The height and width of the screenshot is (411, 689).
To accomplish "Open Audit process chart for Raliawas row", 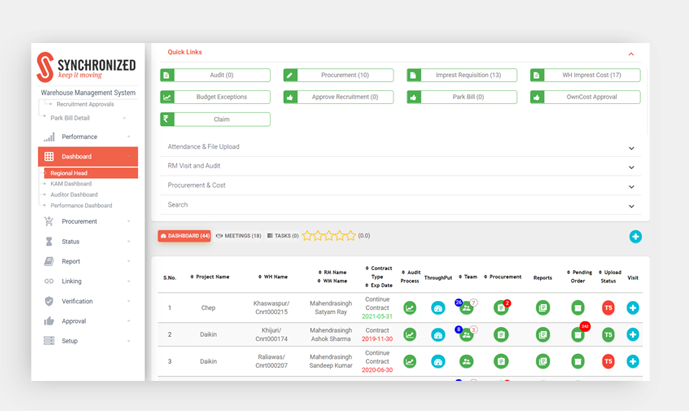I will tap(410, 361).
